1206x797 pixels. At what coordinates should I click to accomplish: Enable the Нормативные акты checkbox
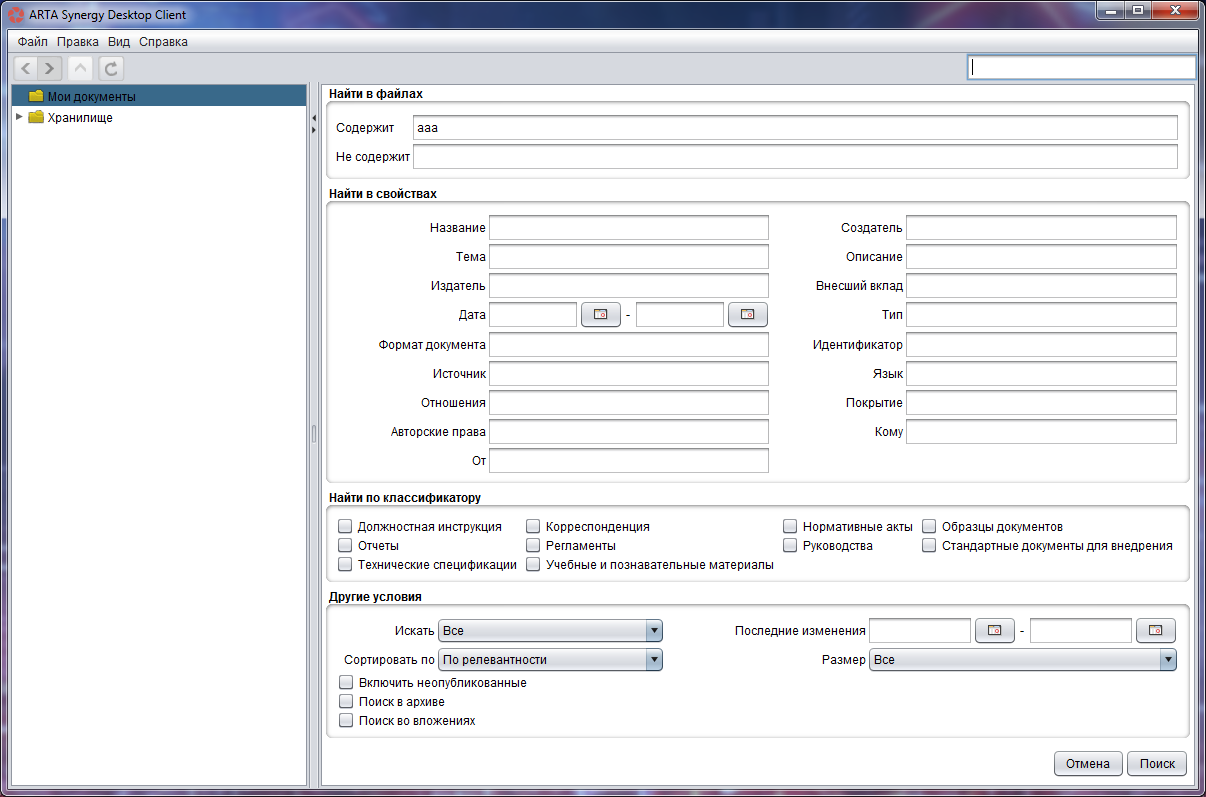pyautogui.click(x=790, y=526)
